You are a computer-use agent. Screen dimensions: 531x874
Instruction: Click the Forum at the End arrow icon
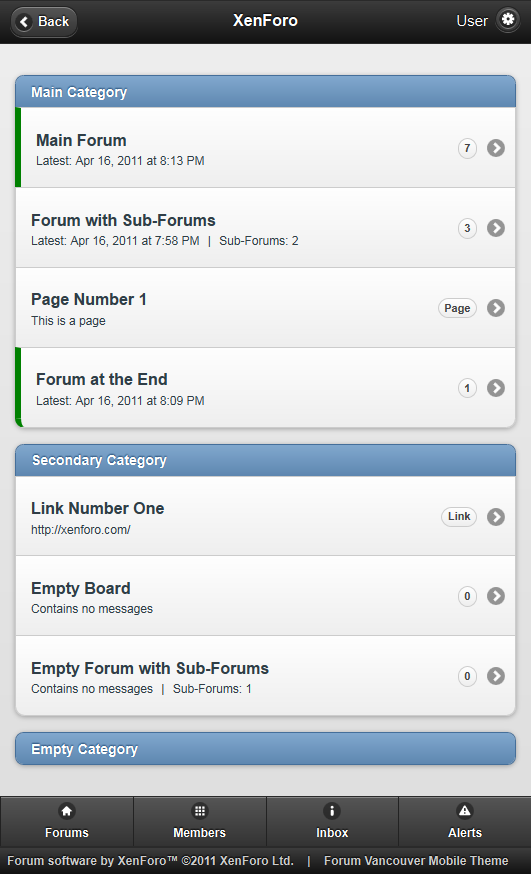[x=496, y=388]
